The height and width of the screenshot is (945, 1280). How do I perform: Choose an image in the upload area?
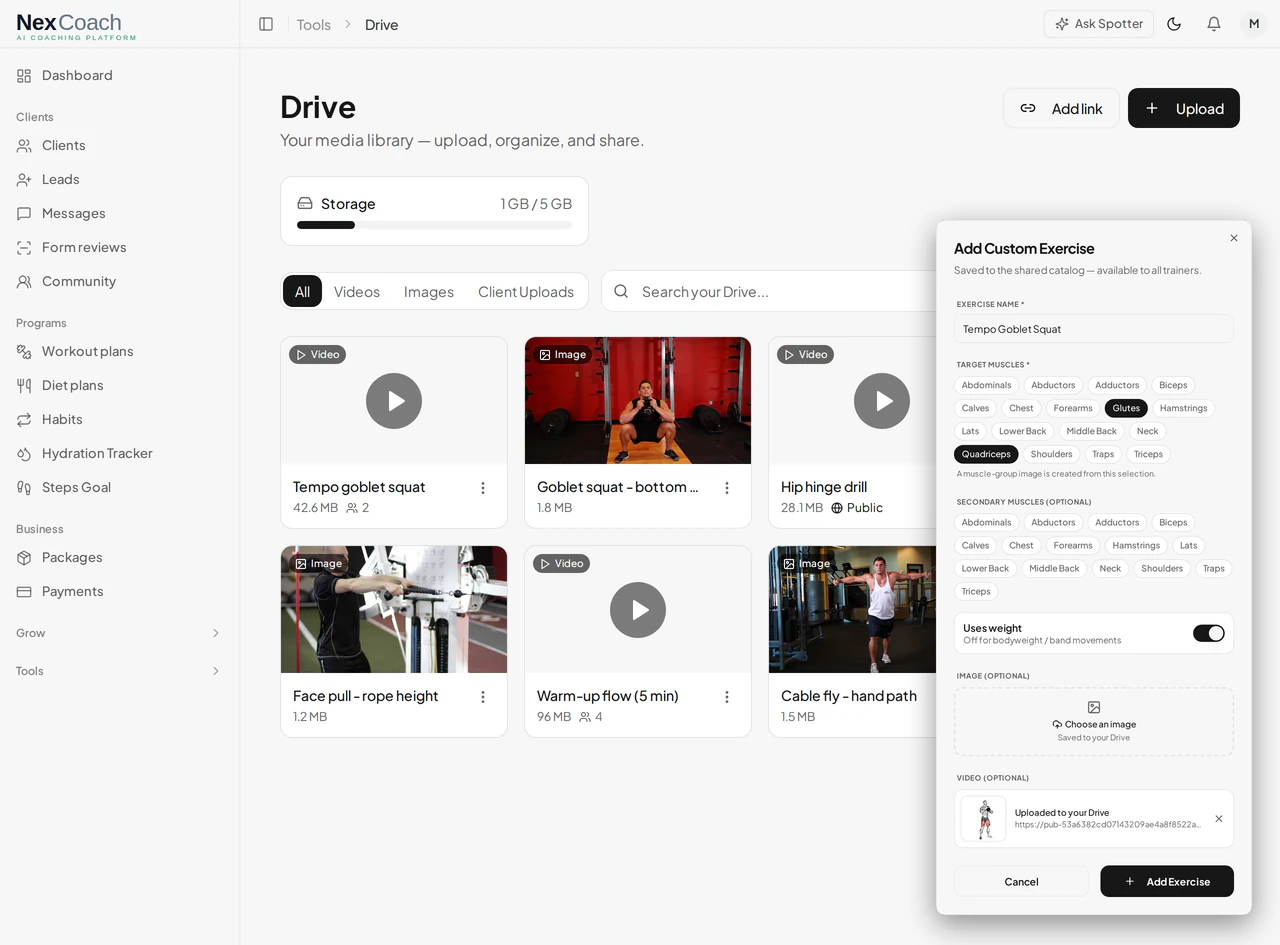coord(1094,721)
